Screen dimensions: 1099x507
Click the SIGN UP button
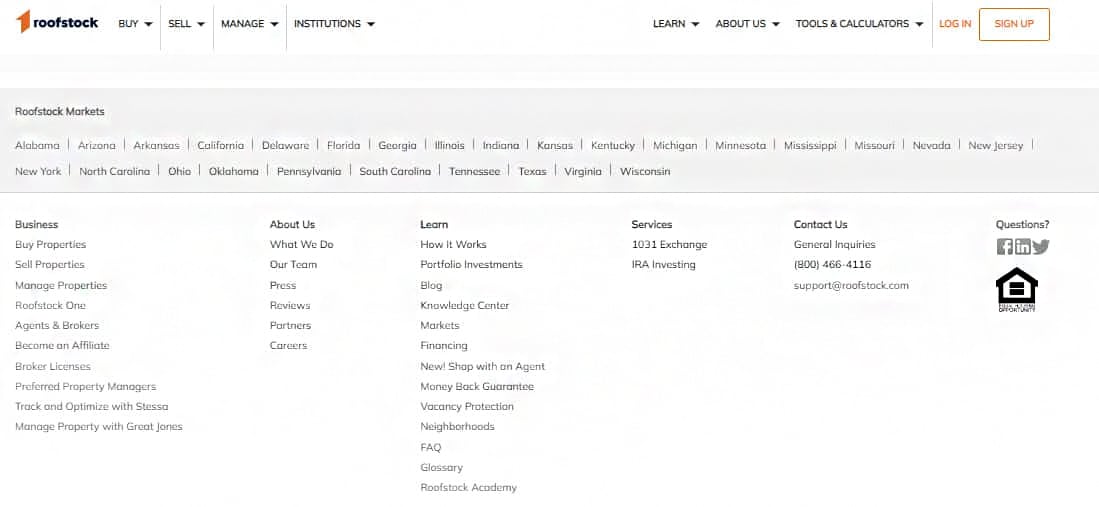click(x=1014, y=24)
